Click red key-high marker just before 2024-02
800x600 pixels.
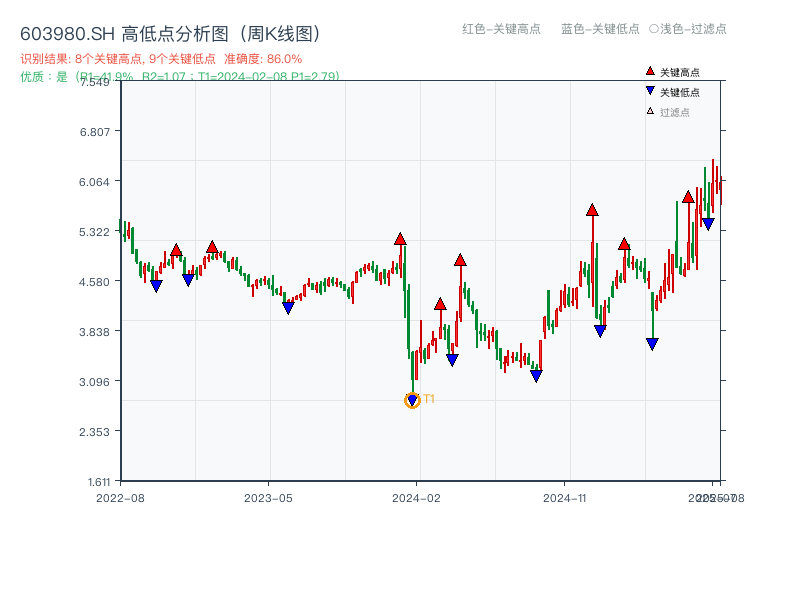tap(400, 239)
